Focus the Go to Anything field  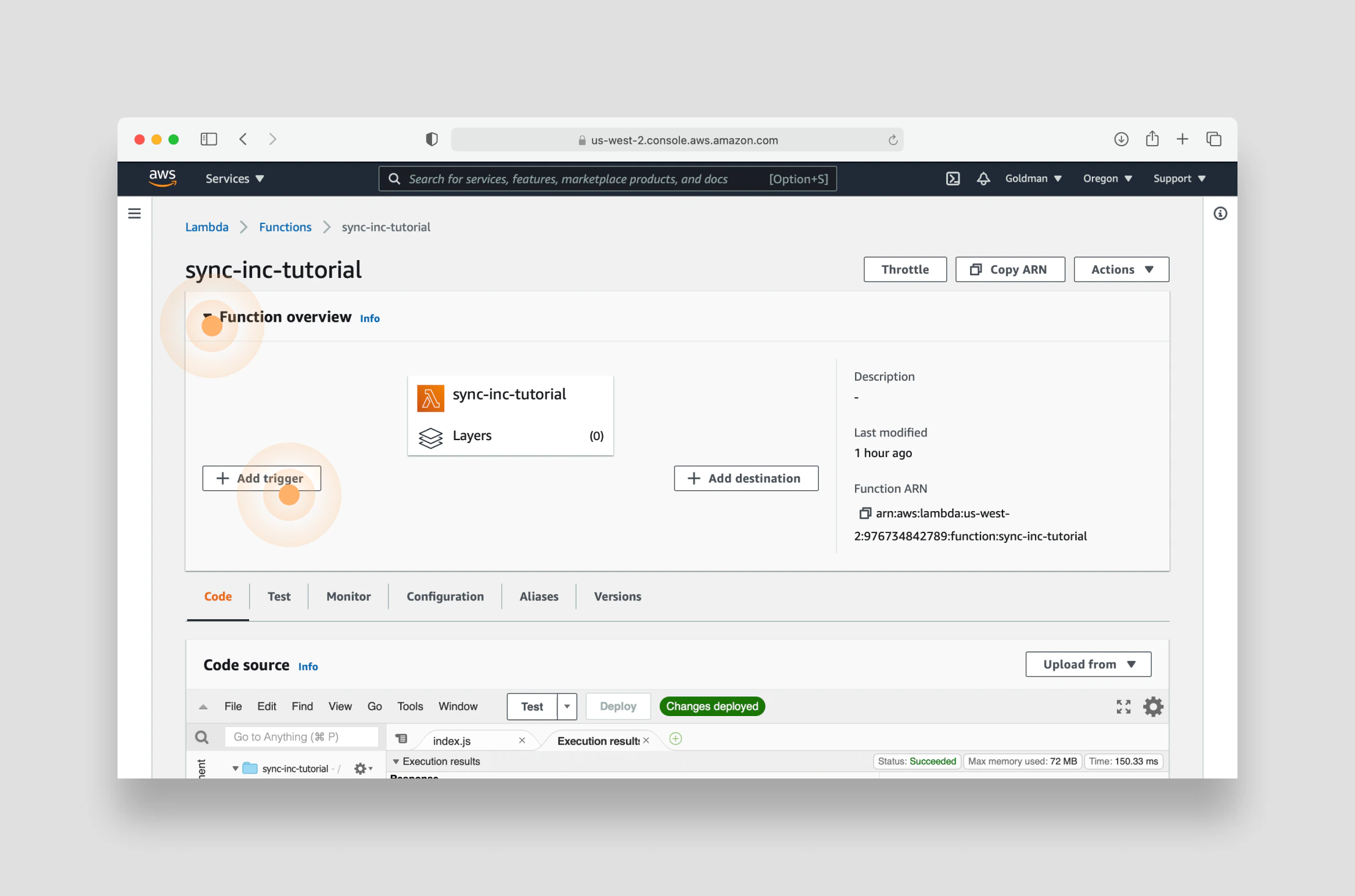point(302,737)
